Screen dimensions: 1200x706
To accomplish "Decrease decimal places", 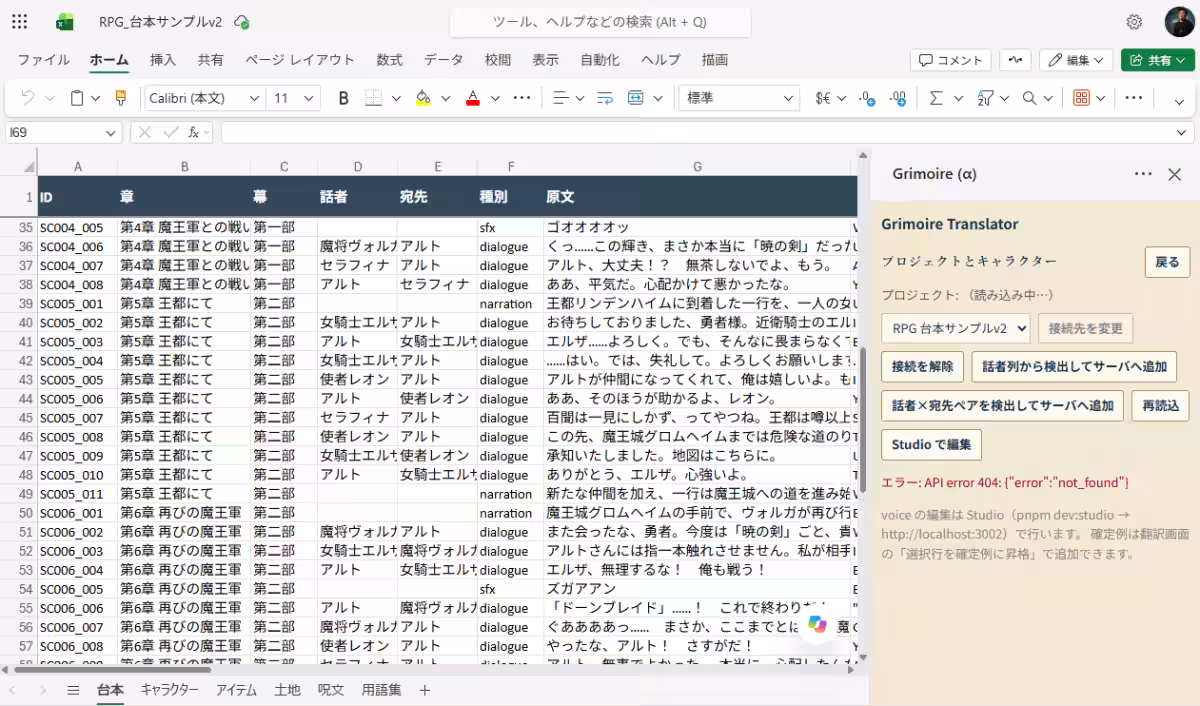I will pos(898,98).
